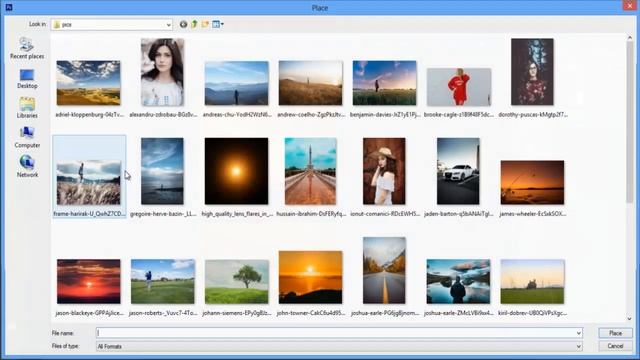640x360 pixels.
Task: Select high_quality_lens_flares thumbnail
Action: click(x=236, y=171)
